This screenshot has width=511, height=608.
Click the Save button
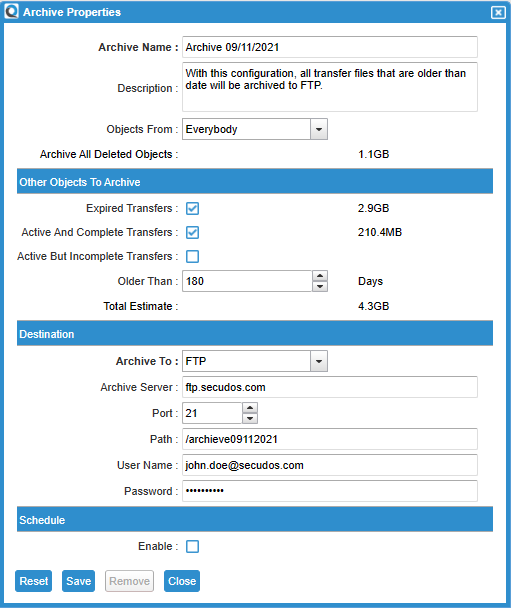point(78,581)
